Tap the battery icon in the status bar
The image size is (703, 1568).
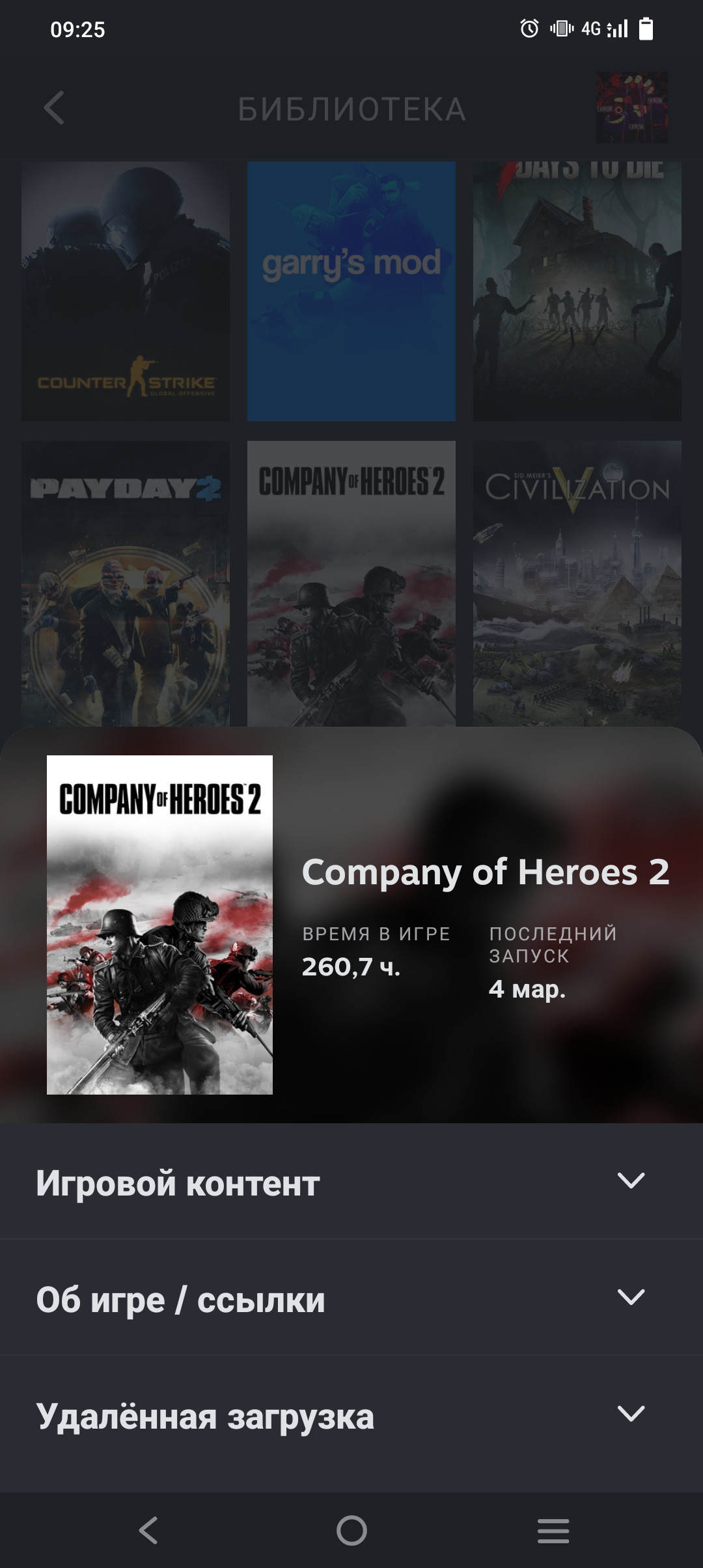coord(646,29)
